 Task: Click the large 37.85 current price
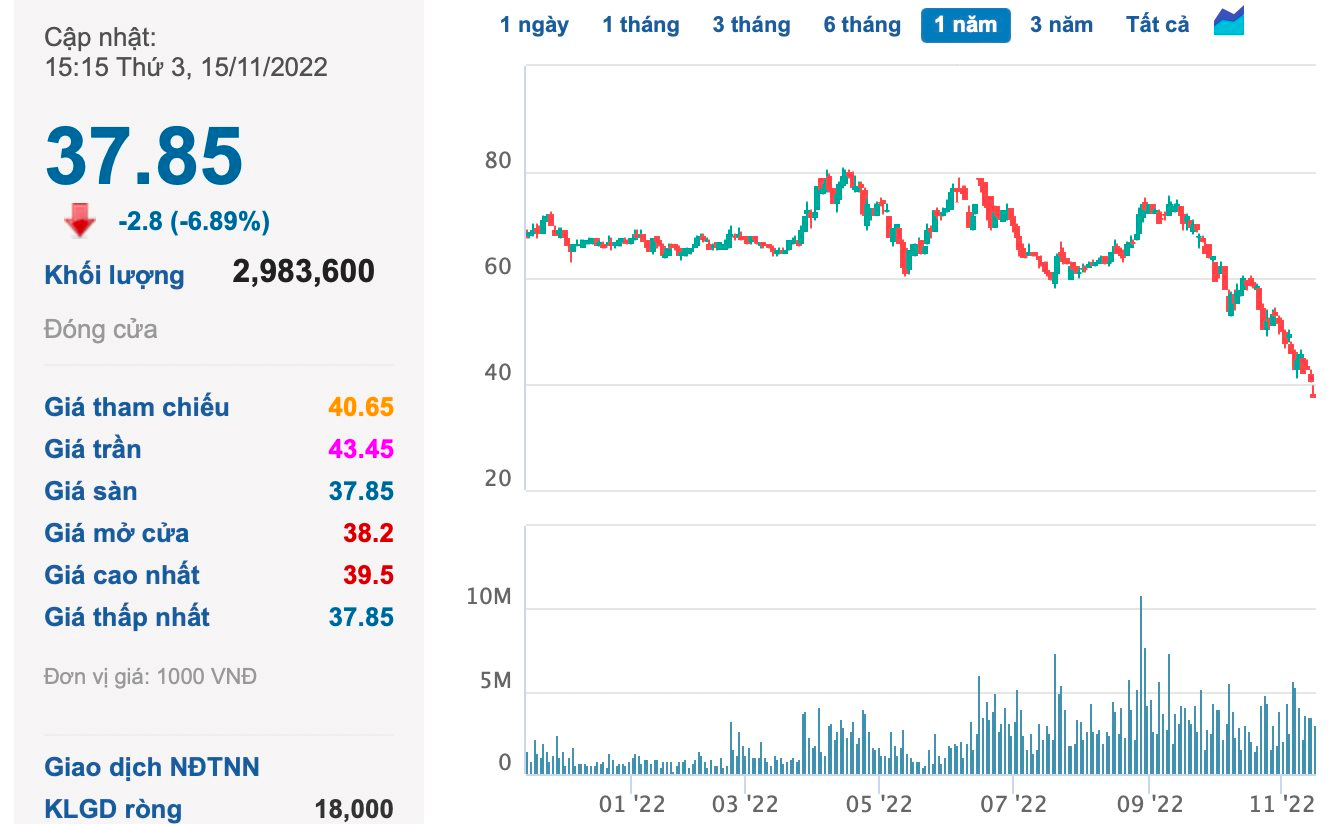[x=144, y=156]
